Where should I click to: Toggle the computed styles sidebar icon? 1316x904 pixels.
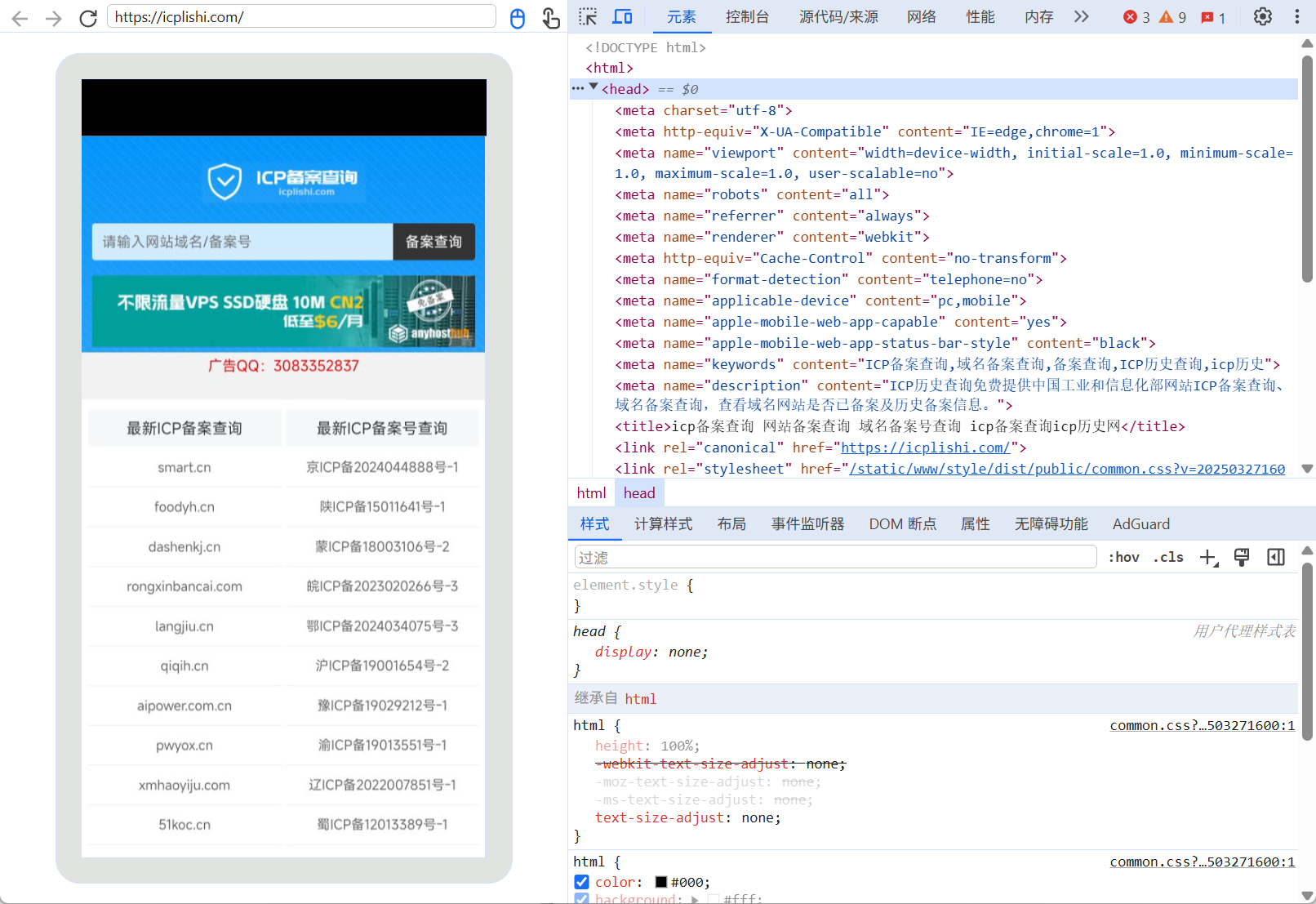pos(1276,557)
